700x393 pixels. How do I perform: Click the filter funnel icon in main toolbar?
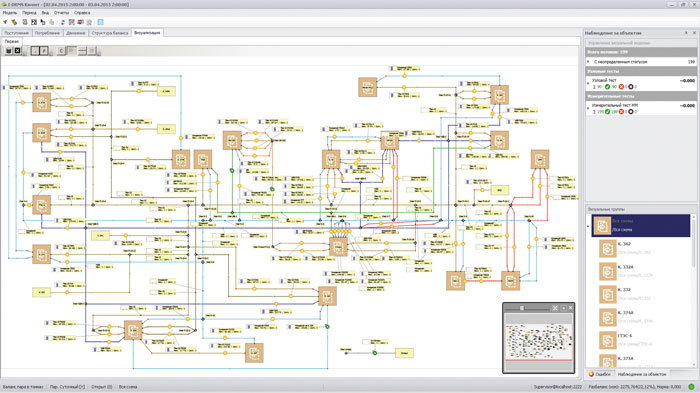[5, 22]
